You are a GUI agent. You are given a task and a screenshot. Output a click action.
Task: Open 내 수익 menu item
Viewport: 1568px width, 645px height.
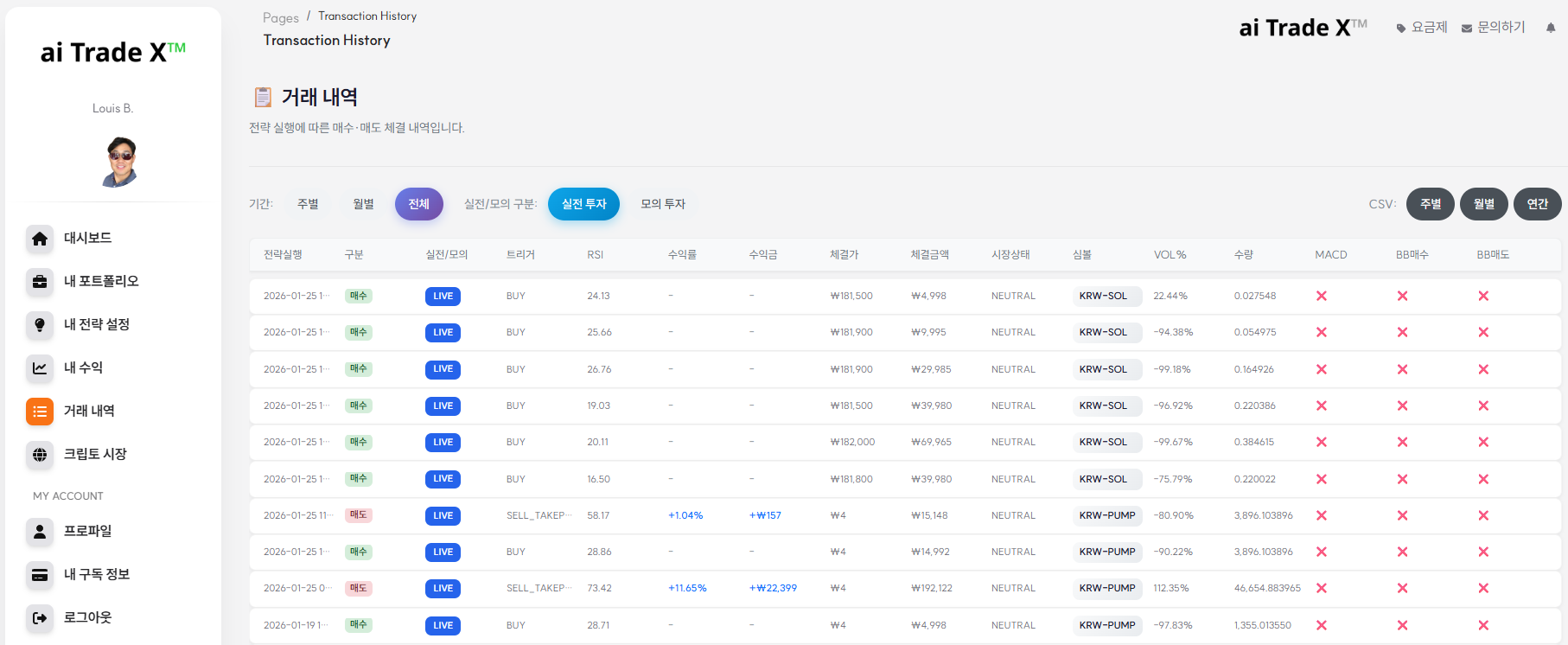[x=83, y=368]
